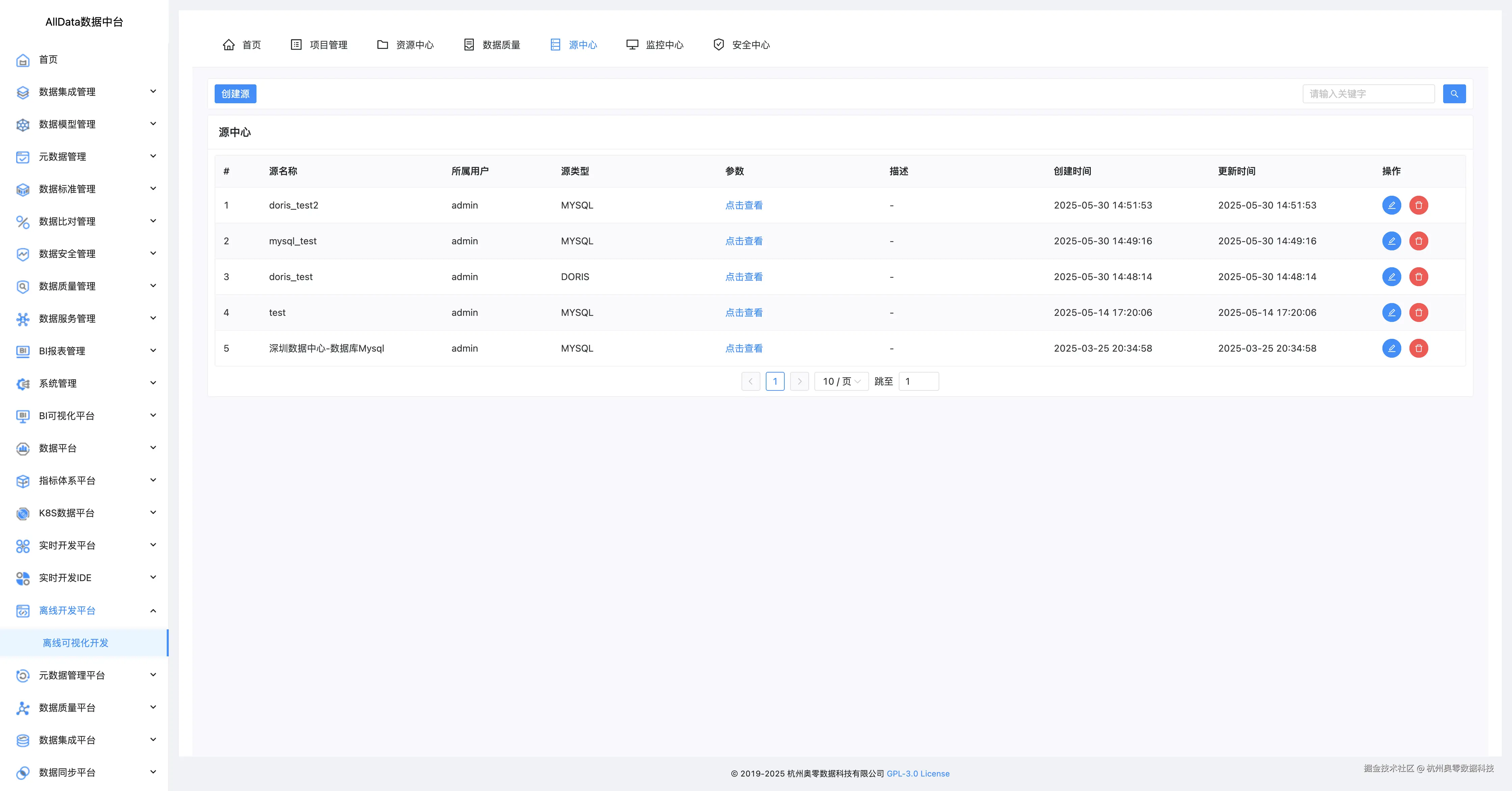The image size is (1512, 791).
Task: Delete the test source entry
Action: pos(1418,313)
